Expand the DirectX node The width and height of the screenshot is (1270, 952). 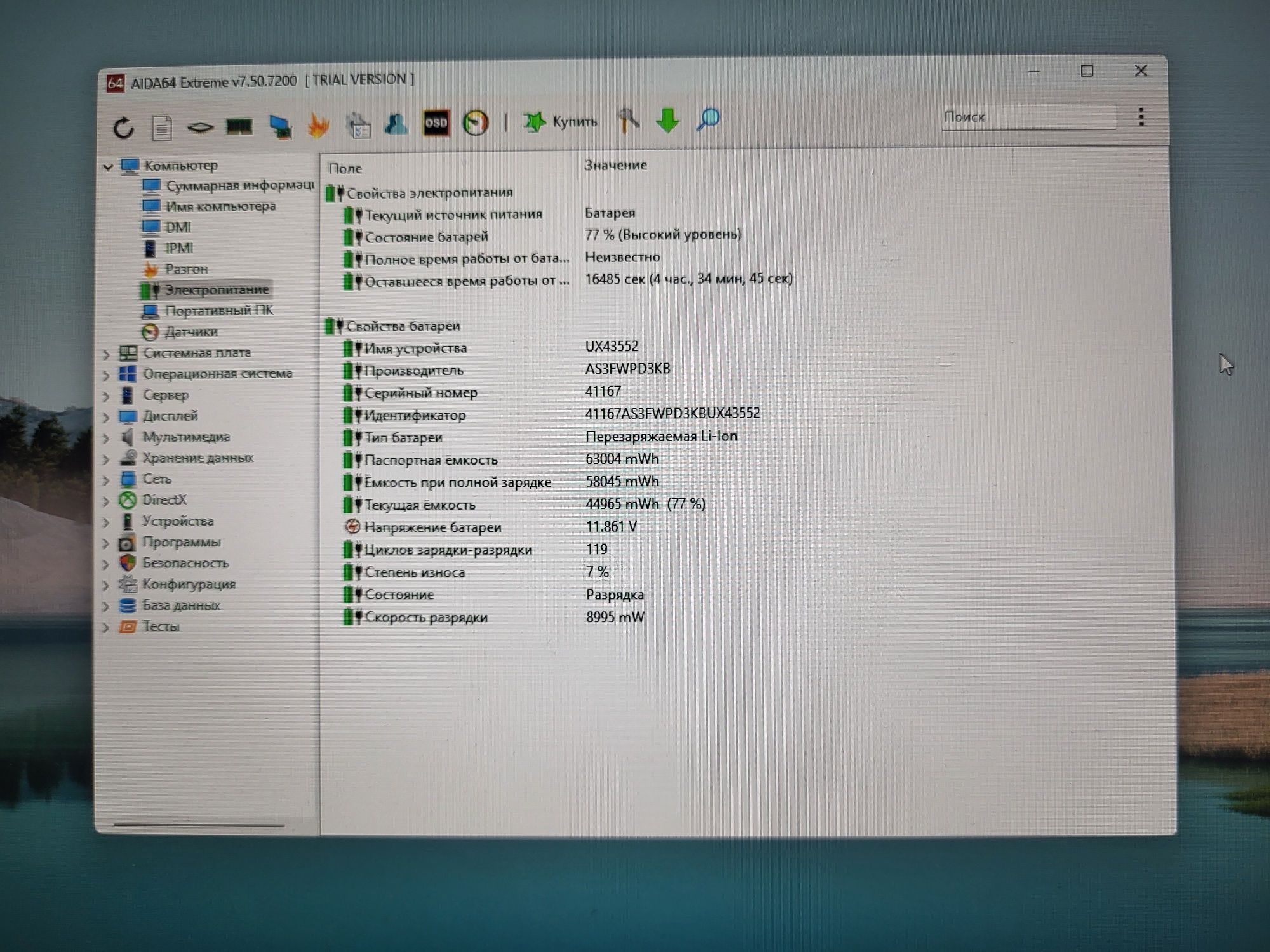pyautogui.click(x=106, y=501)
